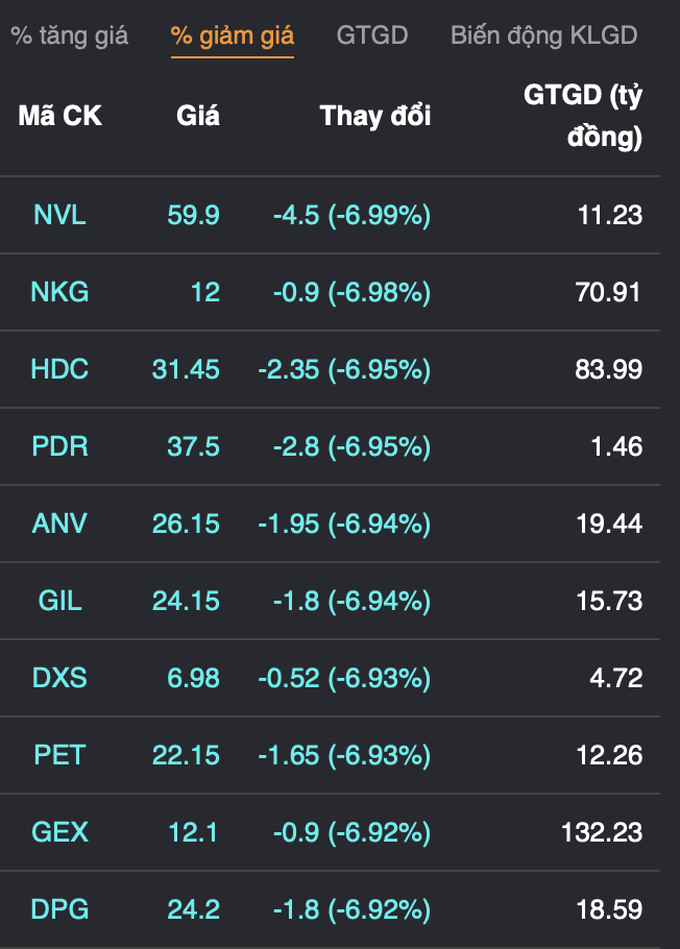Image resolution: width=680 pixels, height=949 pixels.
Task: Open the NVL stock ticker
Action: pyautogui.click(x=60, y=215)
